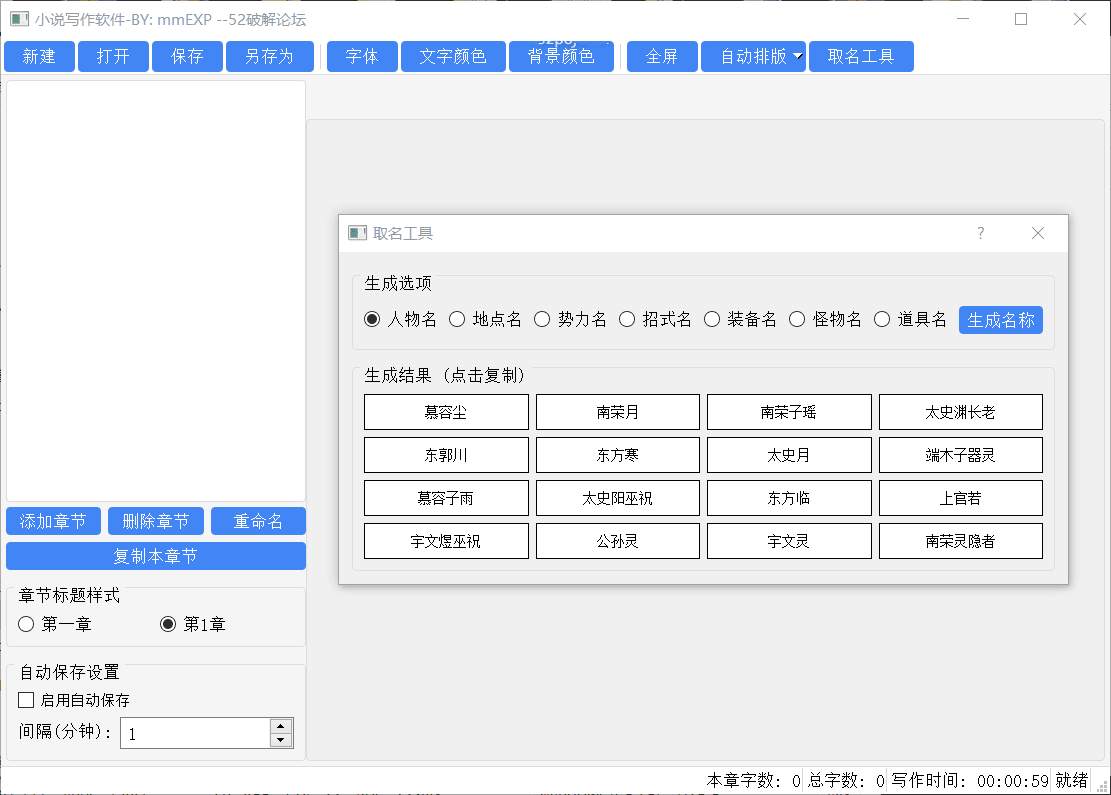
Task: Open a file with 打开
Action: pos(113,57)
